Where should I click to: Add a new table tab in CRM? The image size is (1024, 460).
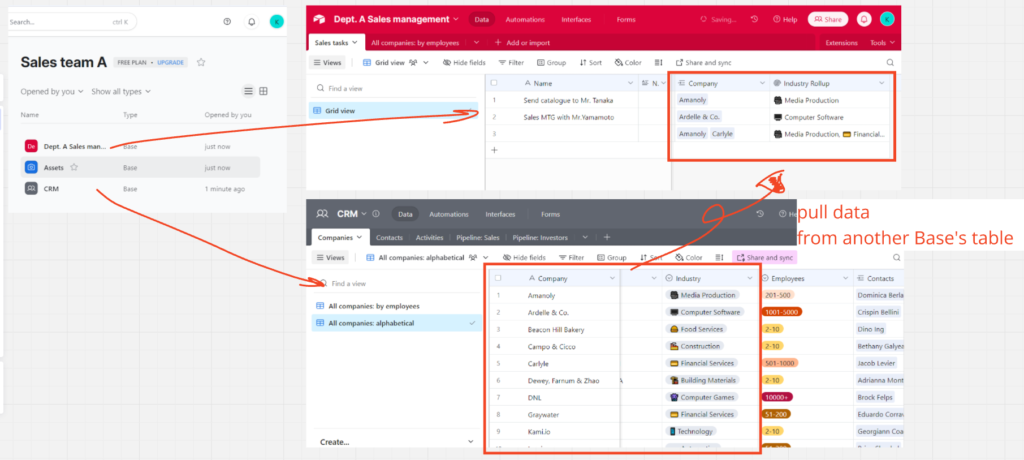click(607, 238)
